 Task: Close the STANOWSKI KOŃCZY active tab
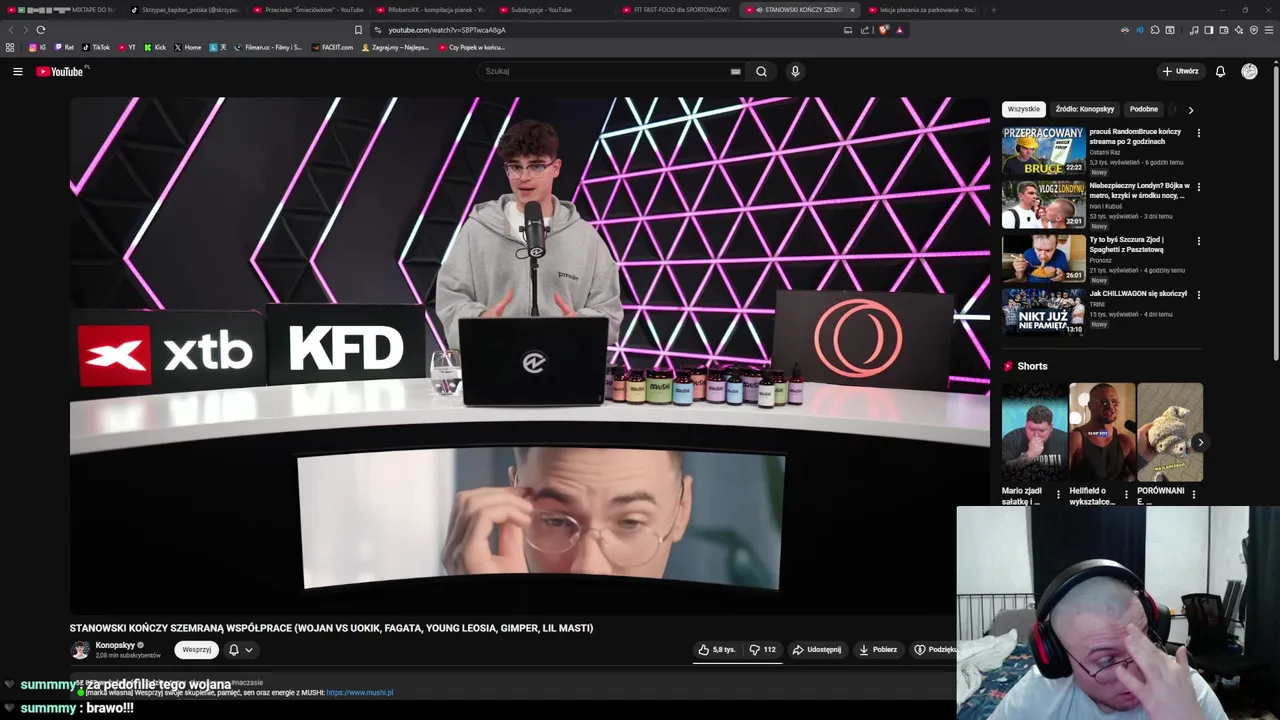(x=852, y=10)
